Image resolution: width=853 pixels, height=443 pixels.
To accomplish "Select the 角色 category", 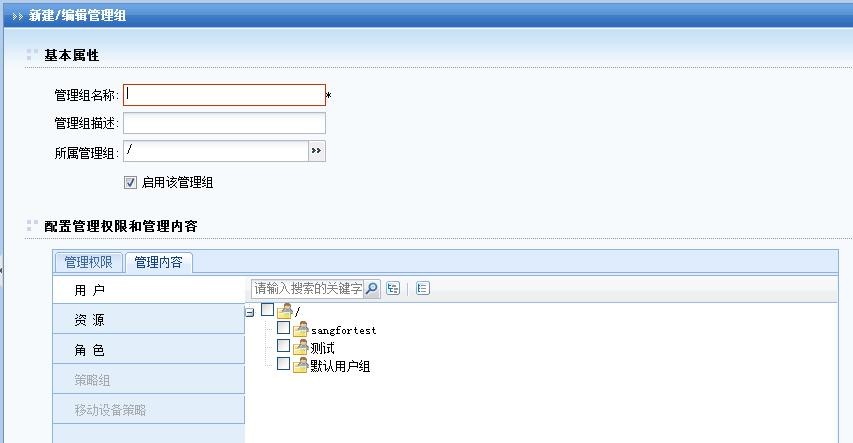I will [149, 349].
